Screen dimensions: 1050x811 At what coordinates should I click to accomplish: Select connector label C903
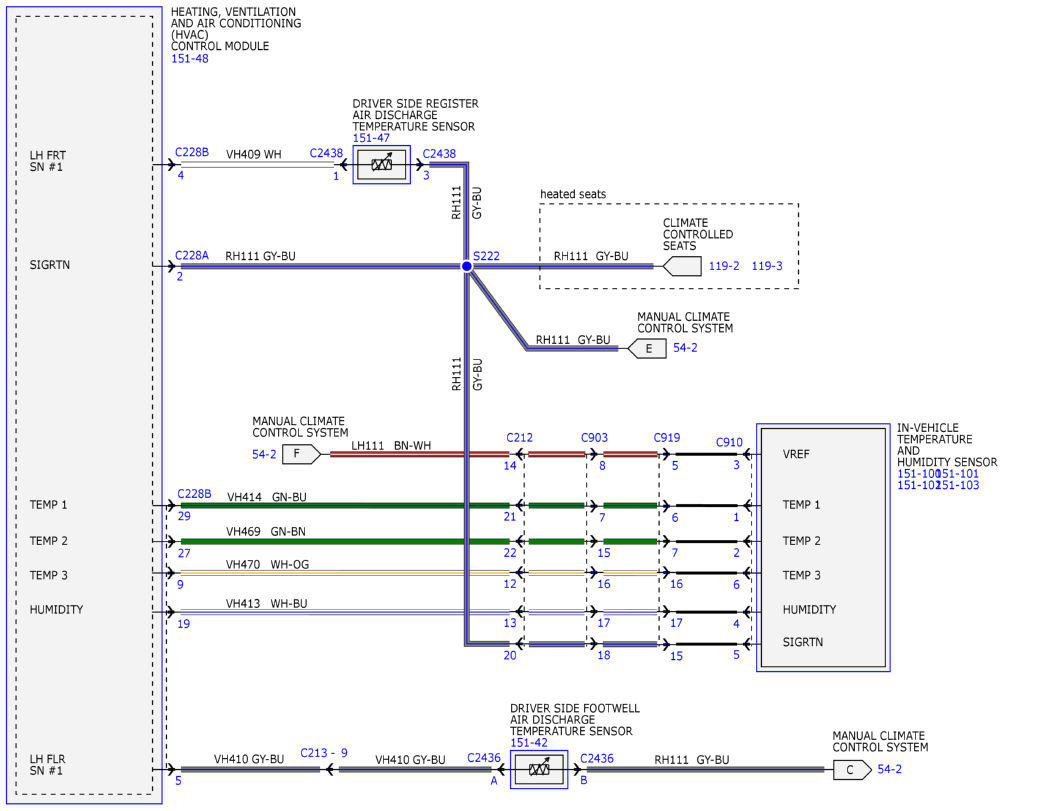click(594, 437)
